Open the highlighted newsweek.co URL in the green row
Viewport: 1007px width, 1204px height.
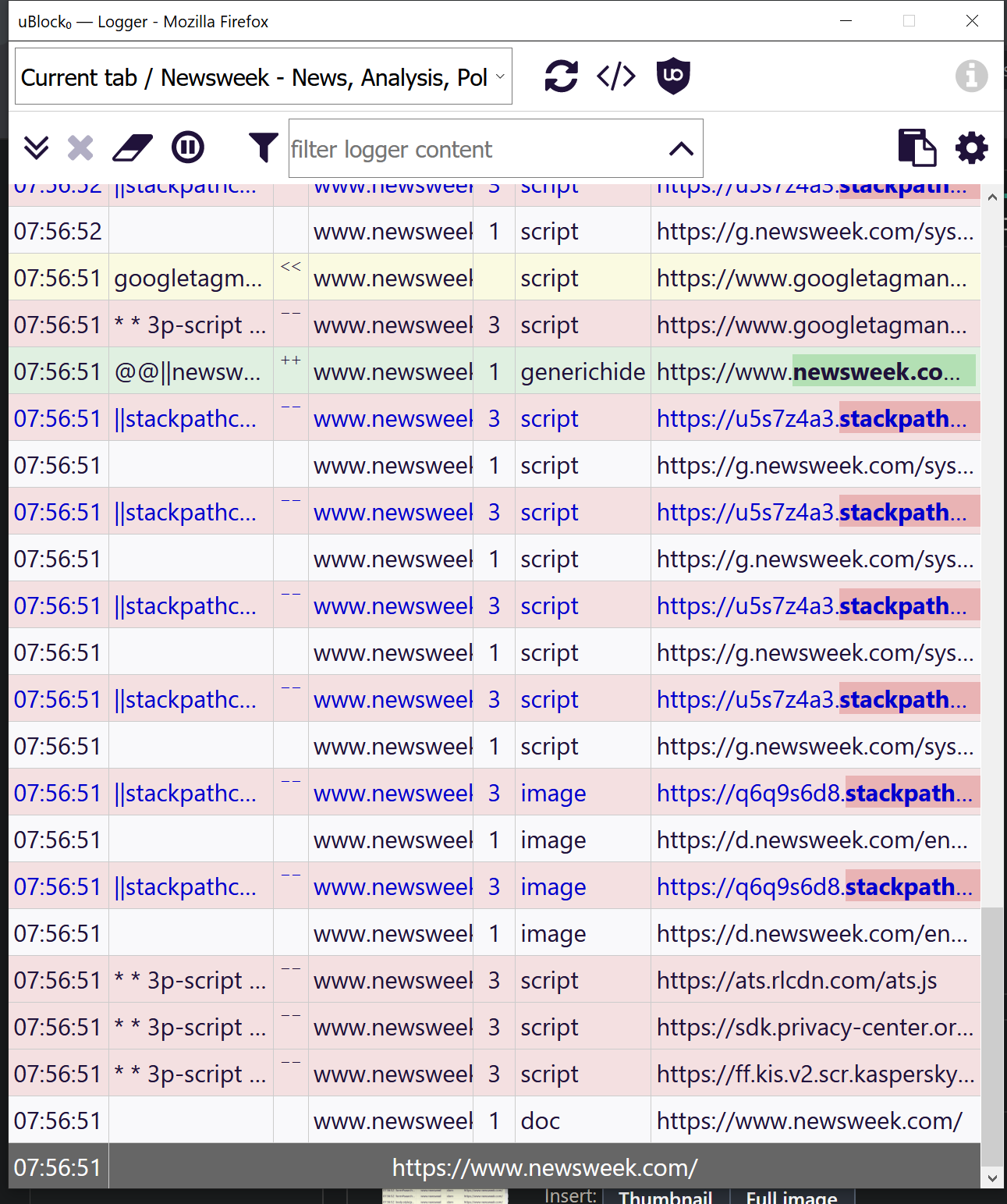click(x=815, y=371)
